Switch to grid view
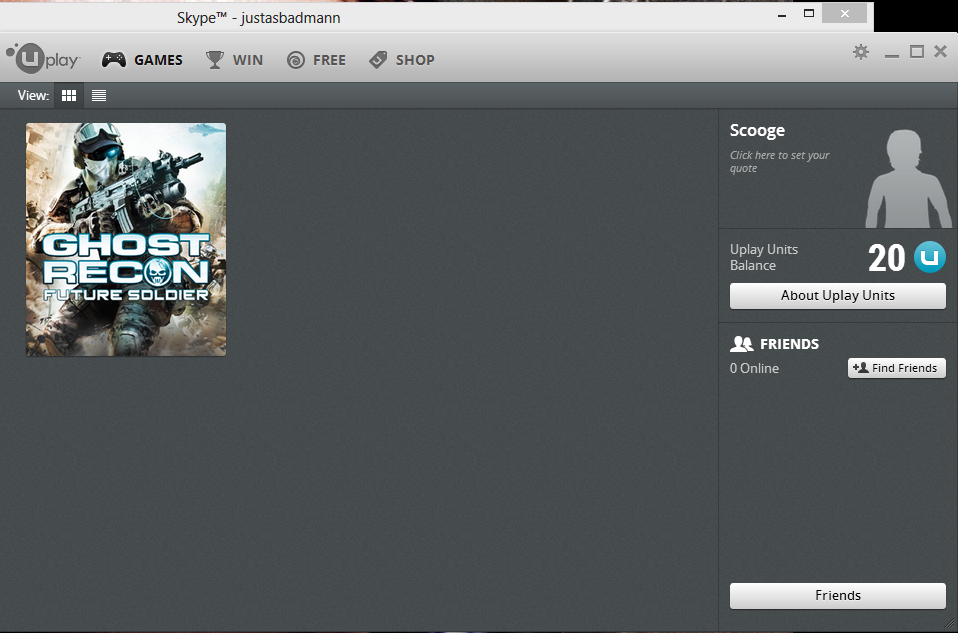 69,95
